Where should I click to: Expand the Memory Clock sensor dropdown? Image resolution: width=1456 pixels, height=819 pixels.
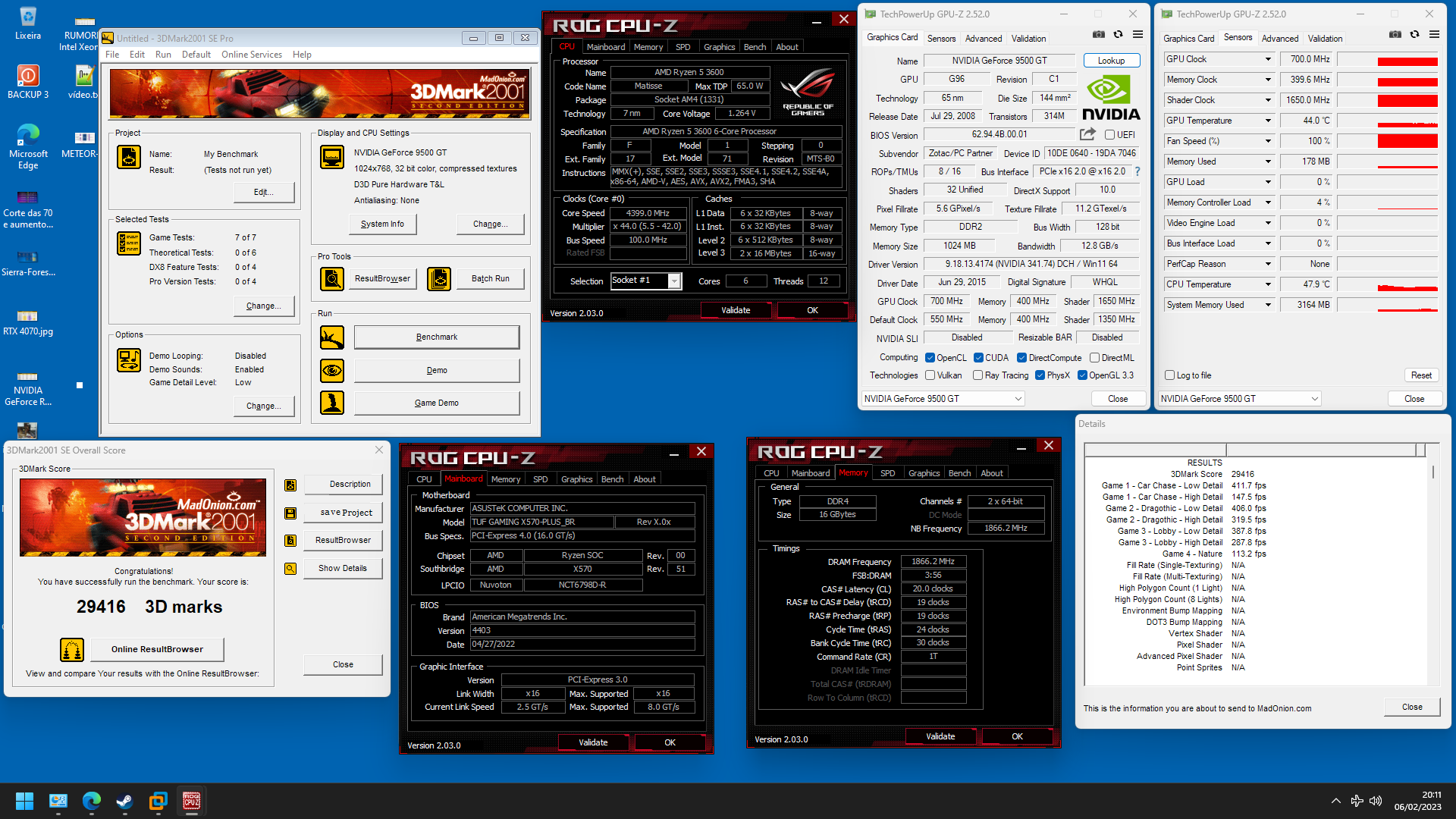[1267, 80]
